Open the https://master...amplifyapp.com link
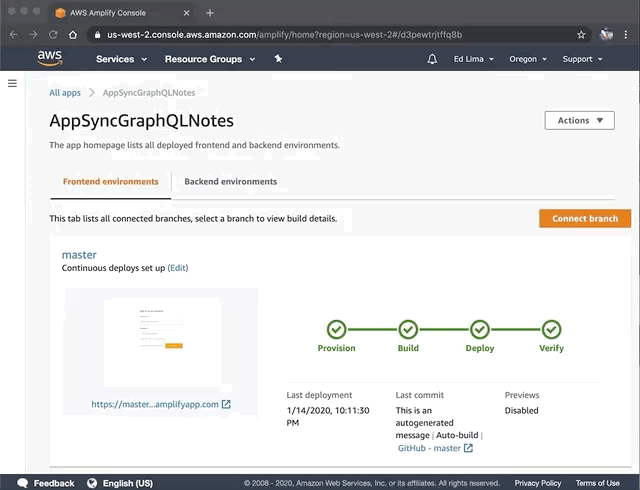 155,404
